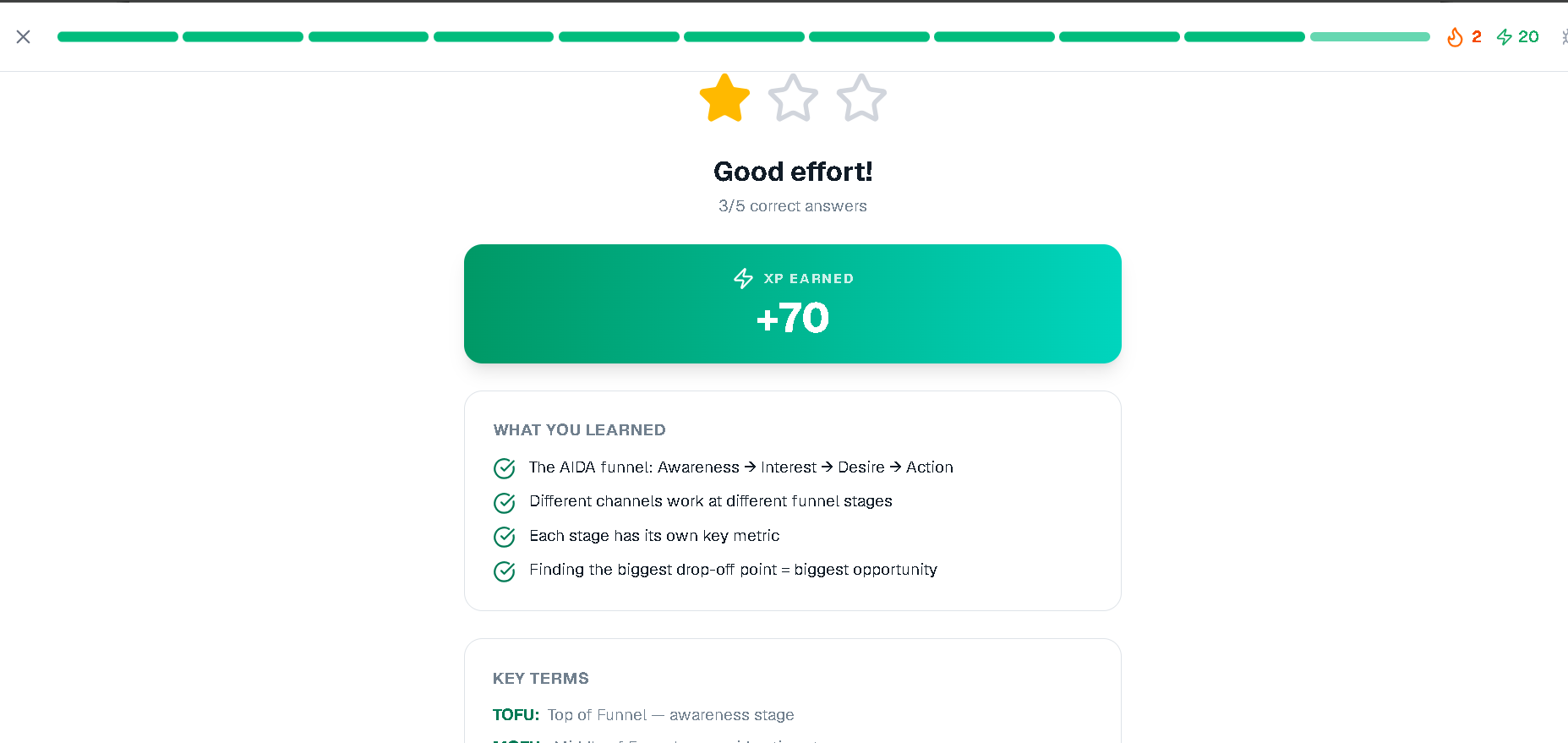1568x743 pixels.
Task: Click the flame streak icon
Action: 1455,37
